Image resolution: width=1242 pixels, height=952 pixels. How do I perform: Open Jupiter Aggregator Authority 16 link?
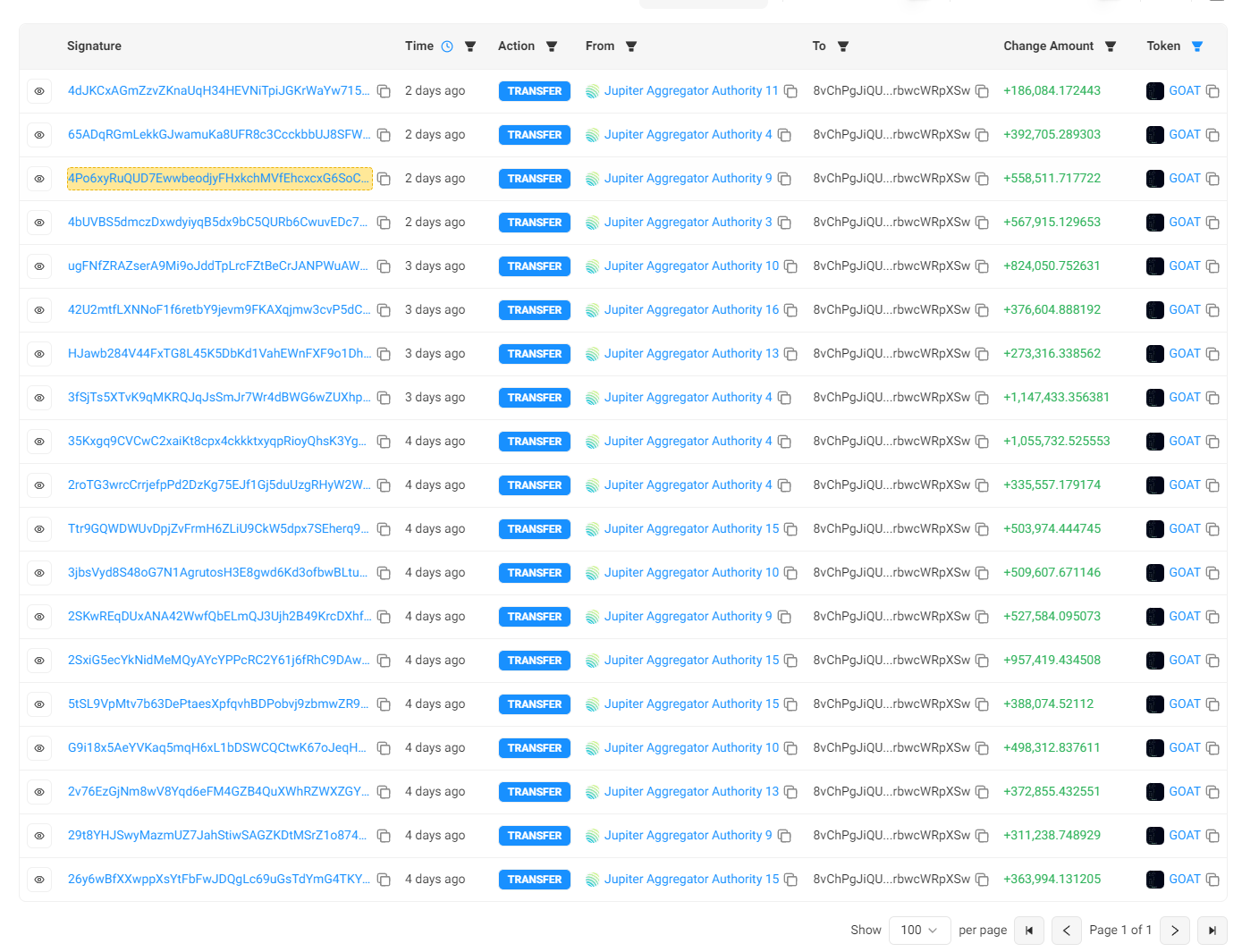[x=691, y=310]
